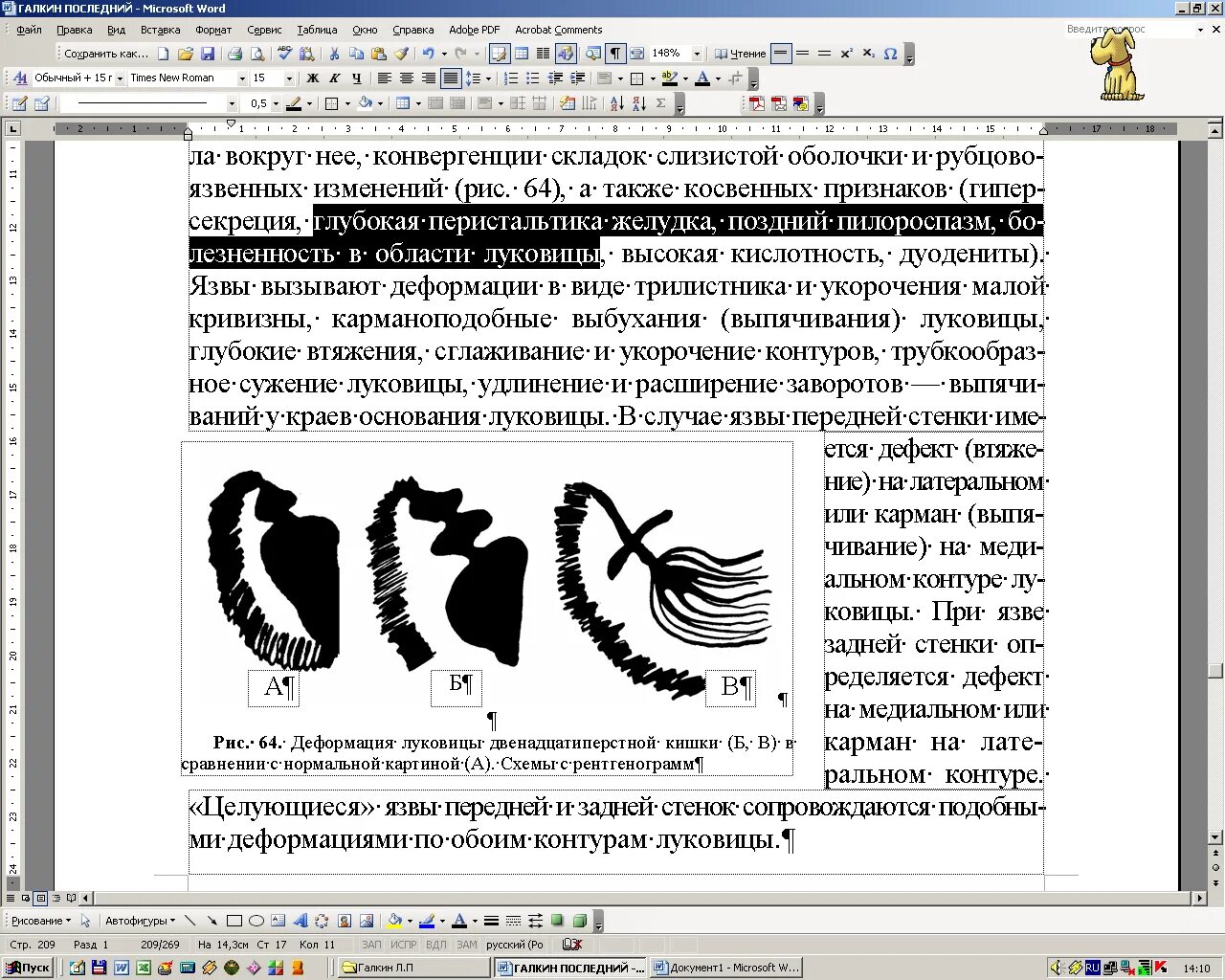Click the vertical scrollbar thumb

(1215, 670)
